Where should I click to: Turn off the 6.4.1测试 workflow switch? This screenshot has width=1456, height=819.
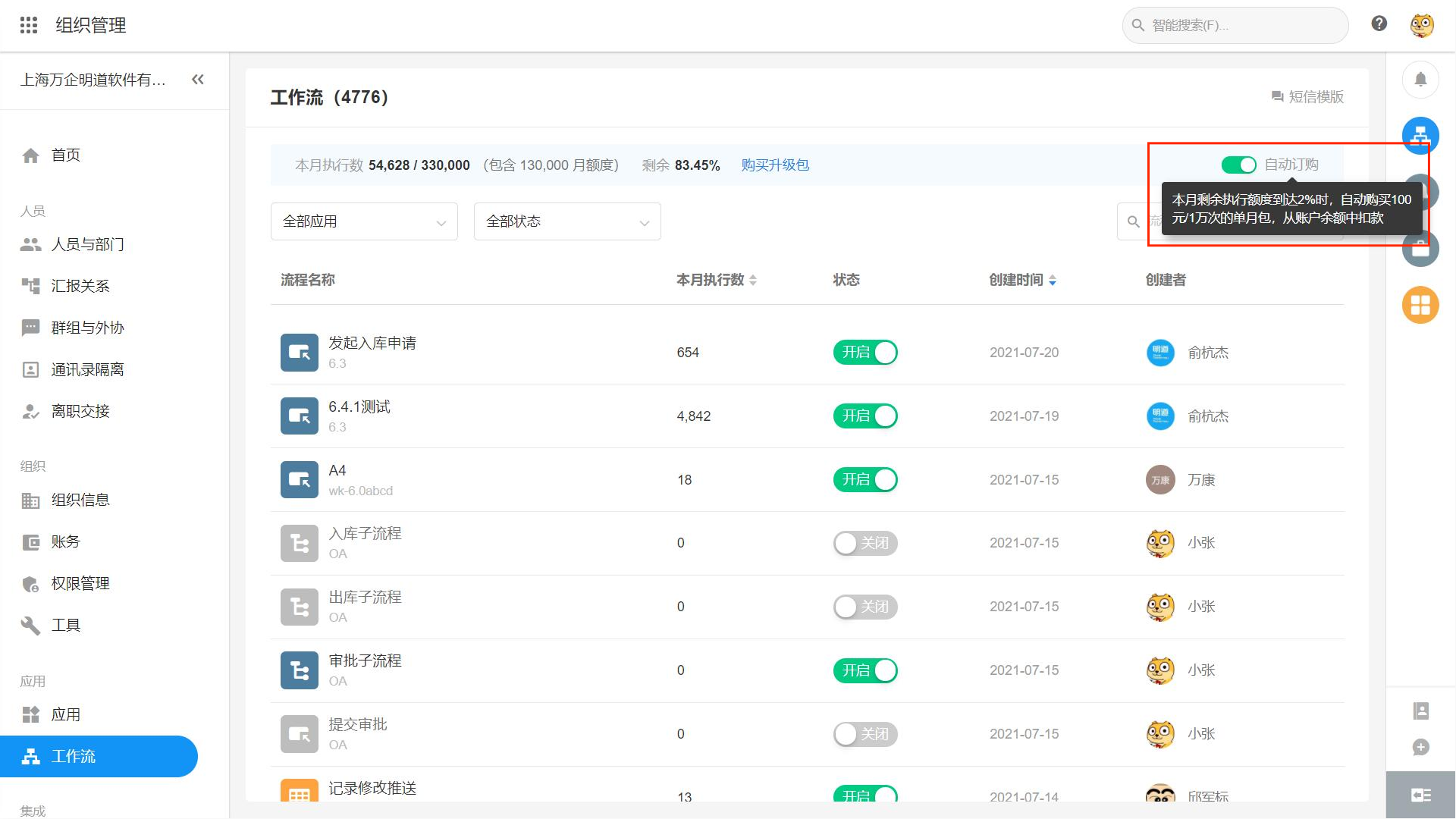[865, 416]
